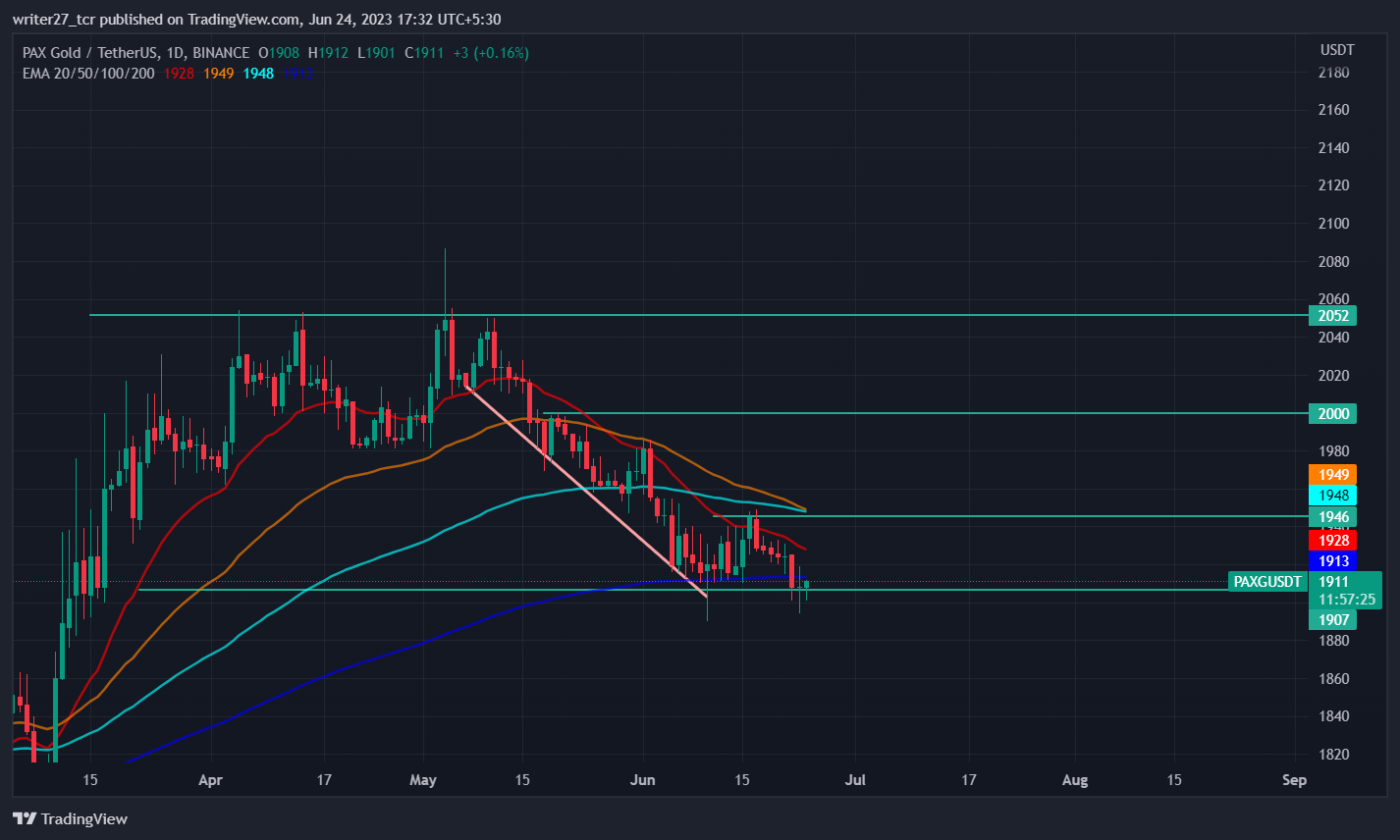This screenshot has height=840, width=1400.
Task: Click the low price value L1901
Action: pos(375,53)
